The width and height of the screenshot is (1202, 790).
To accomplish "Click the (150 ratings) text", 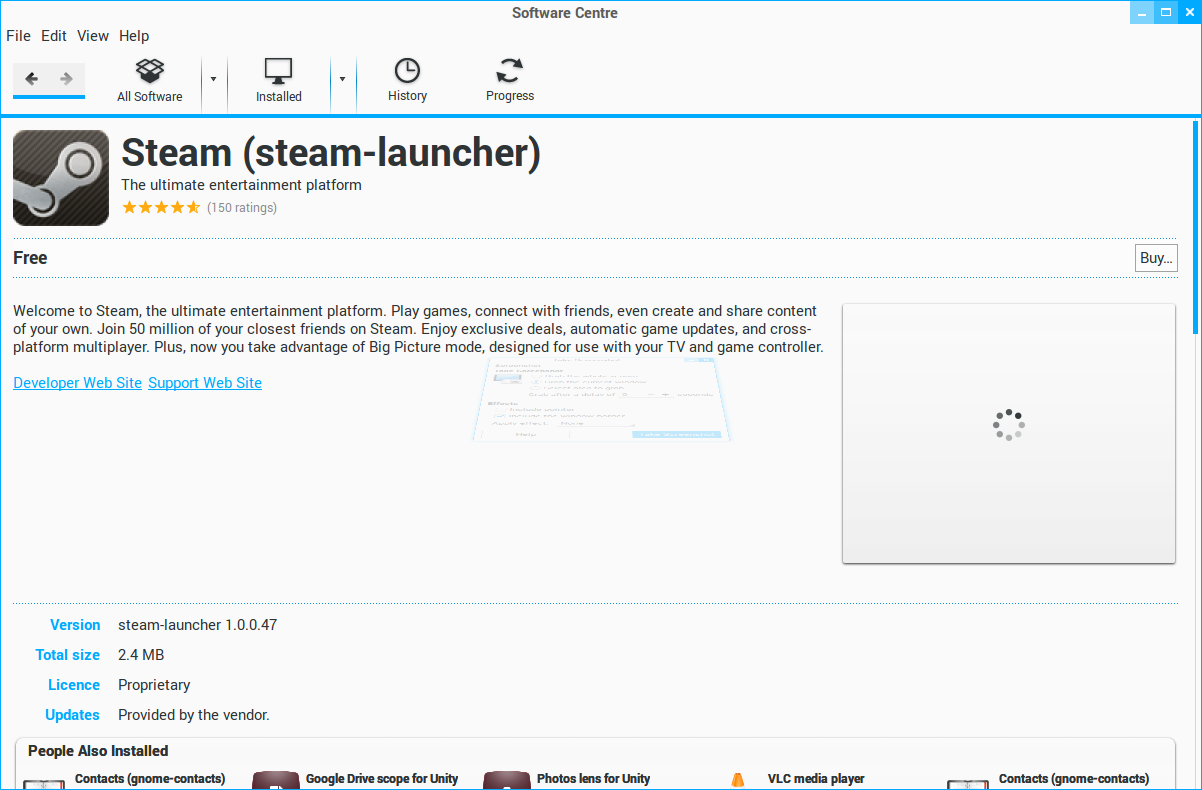I will point(242,208).
